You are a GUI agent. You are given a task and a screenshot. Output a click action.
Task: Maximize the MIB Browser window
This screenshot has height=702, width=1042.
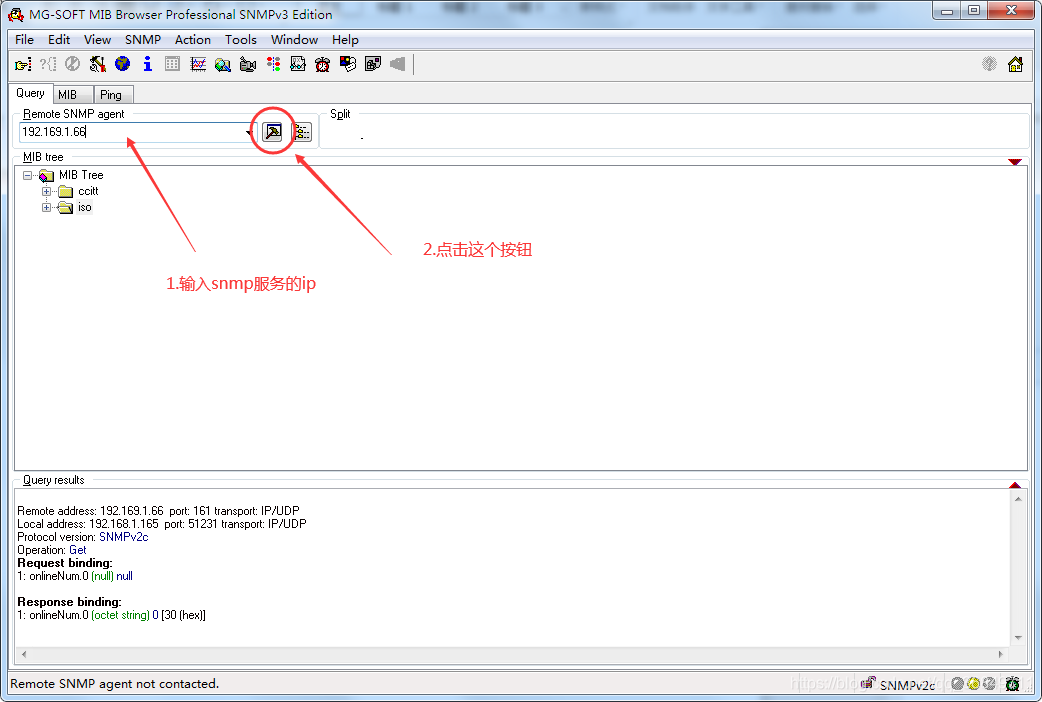click(x=974, y=11)
